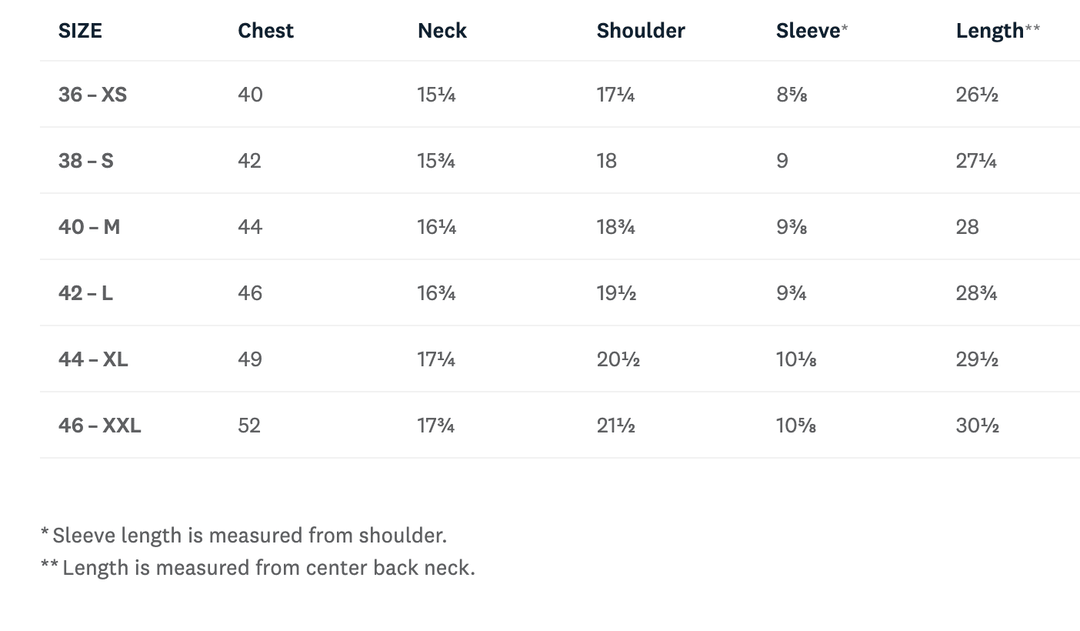Viewport: 1080px width, 631px height.
Task: Select the 44 – XL size row label
Action: coord(93,359)
